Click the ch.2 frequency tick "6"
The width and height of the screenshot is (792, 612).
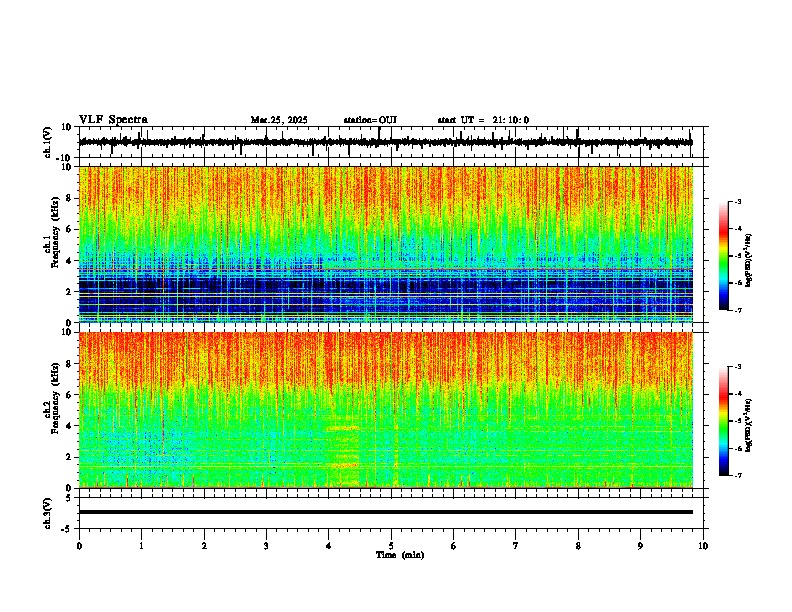(x=70, y=394)
